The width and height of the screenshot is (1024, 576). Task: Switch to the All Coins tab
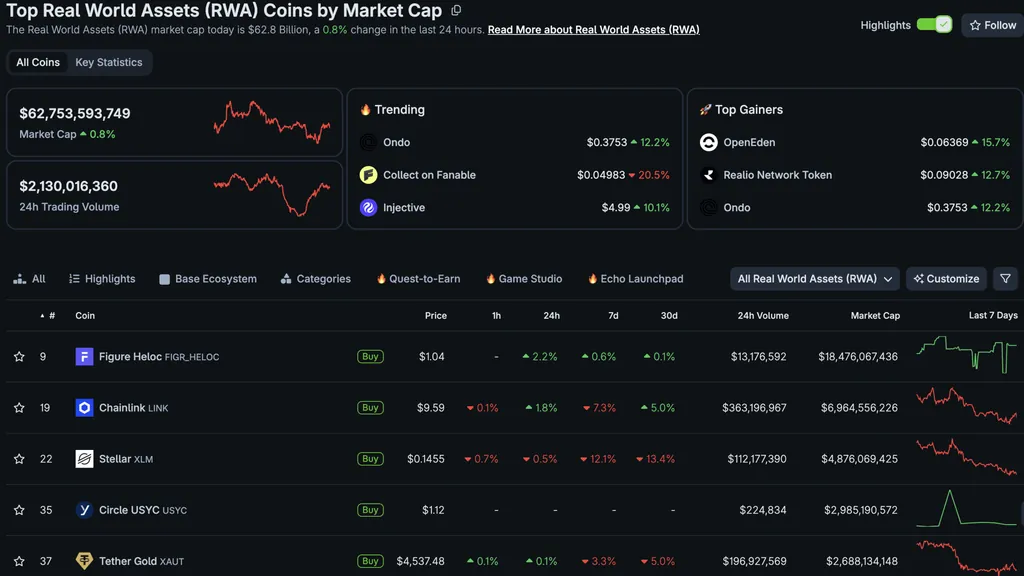pyautogui.click(x=38, y=62)
